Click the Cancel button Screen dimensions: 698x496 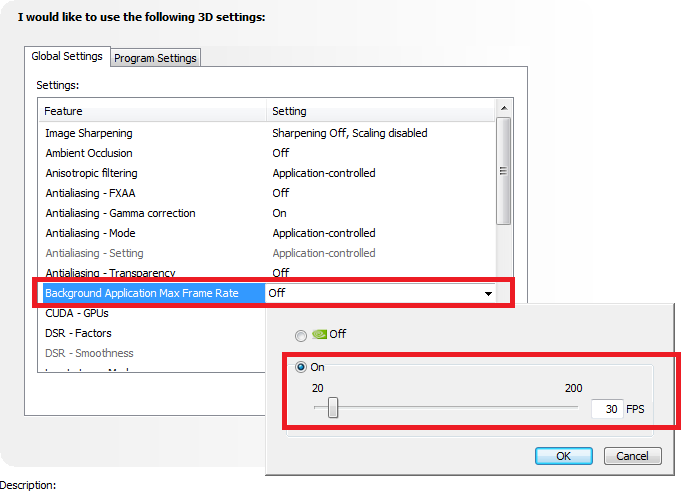(x=632, y=456)
